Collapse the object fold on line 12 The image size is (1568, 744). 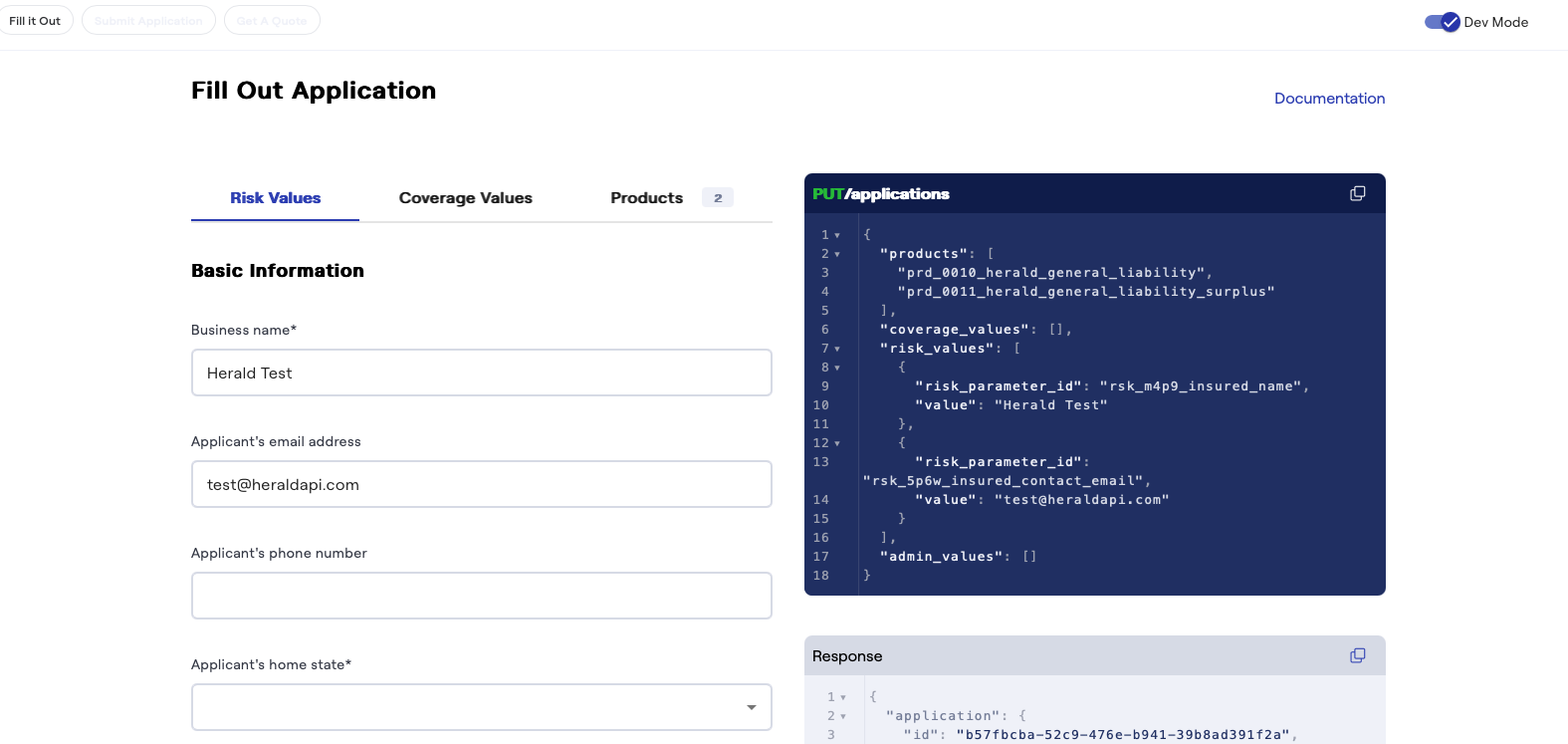[837, 443]
